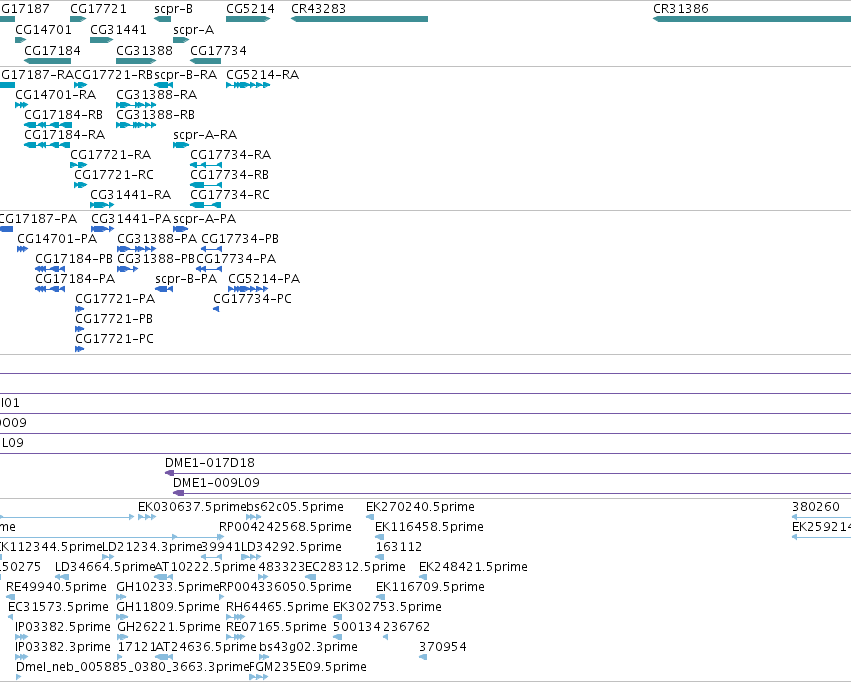Viewport: 851px width, 682px height.
Task: Select EST EK248421.5prime
Action: point(423,577)
